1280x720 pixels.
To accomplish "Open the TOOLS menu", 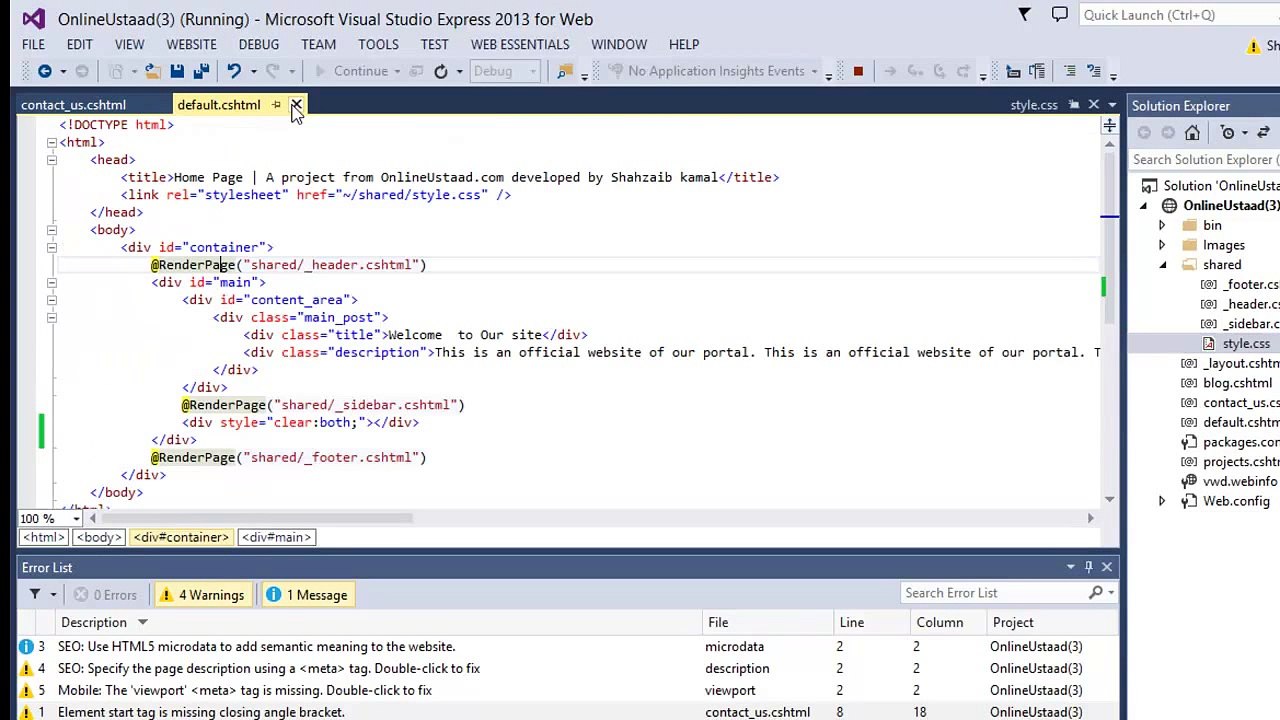I will [x=378, y=44].
